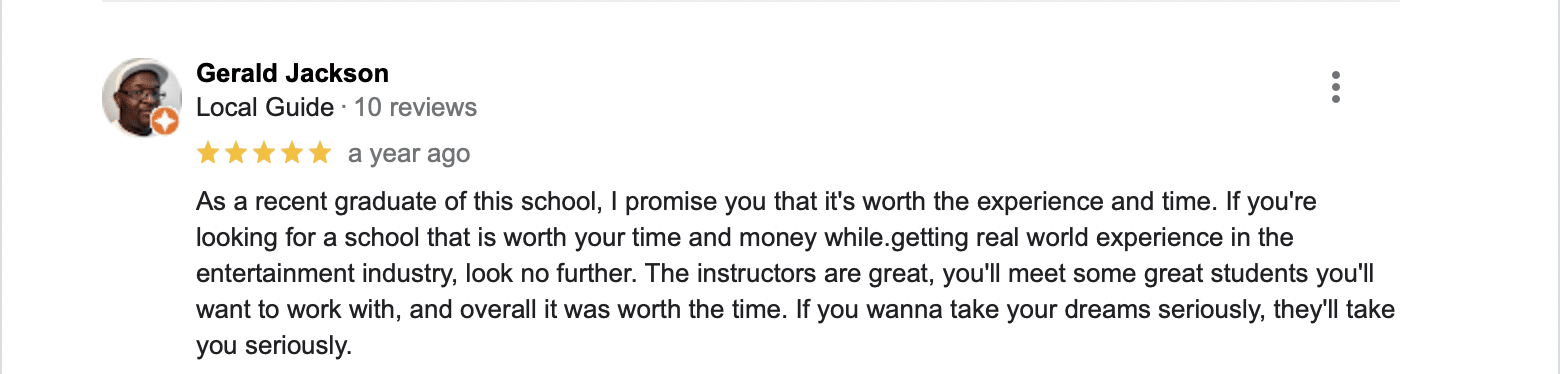
Task: Open the Gerald Jackson reviewer name link
Action: point(292,73)
